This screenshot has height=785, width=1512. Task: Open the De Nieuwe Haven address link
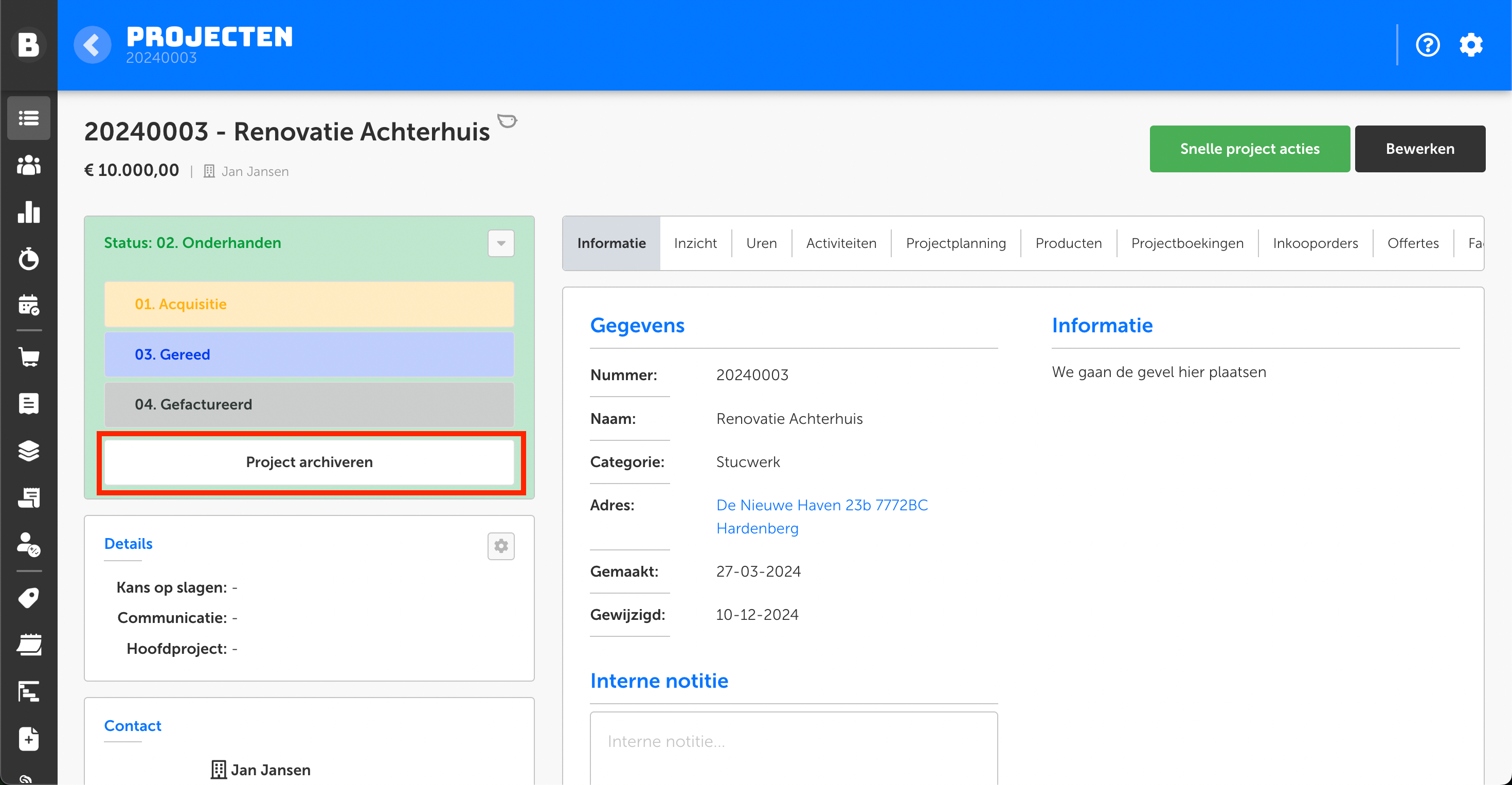(822, 516)
